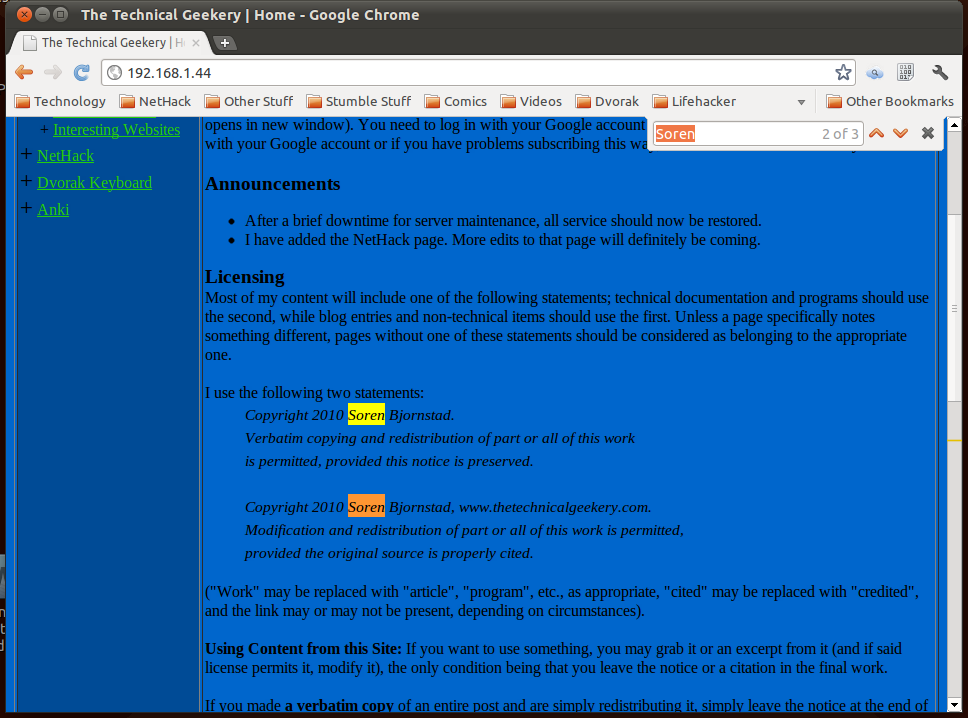The width and height of the screenshot is (968, 718).
Task: Minimize the Chrome window
Action: (42, 14)
